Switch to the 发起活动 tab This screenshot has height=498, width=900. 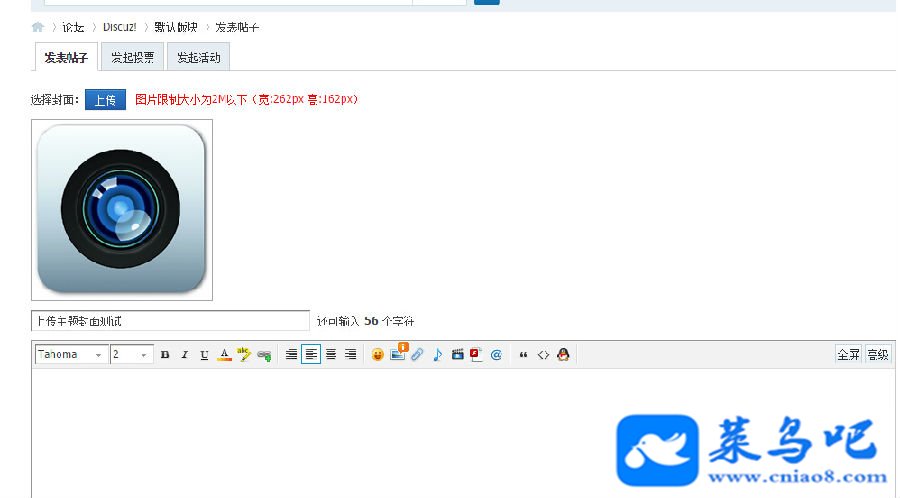[x=199, y=57]
